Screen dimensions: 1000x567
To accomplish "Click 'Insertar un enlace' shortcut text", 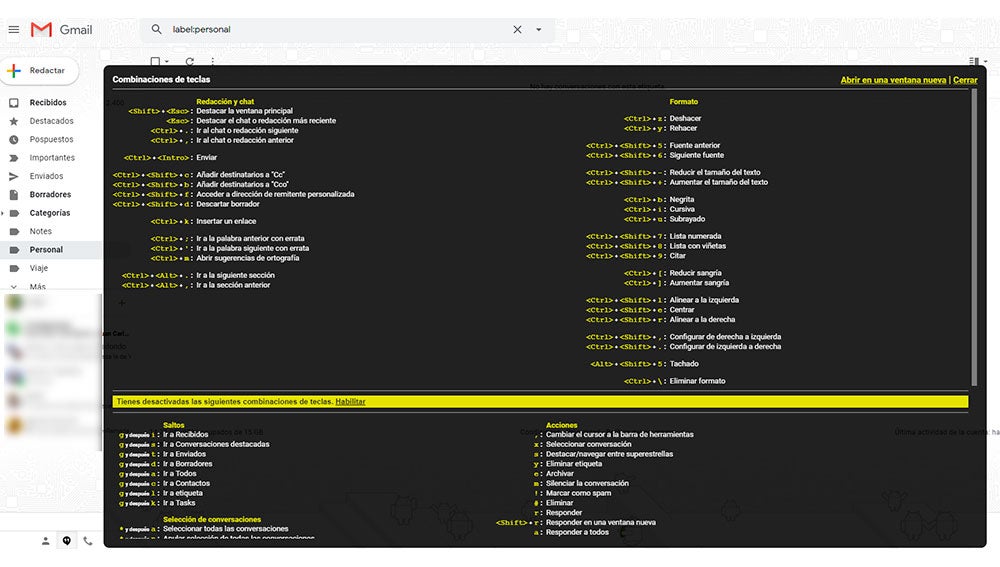I will [226, 221].
